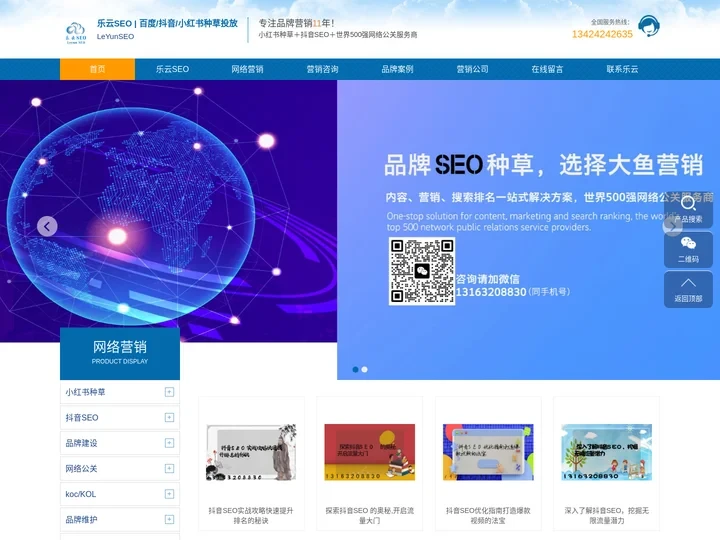This screenshot has height=540, width=720.
Task: Open thumbnail for 抖音SEO实战攻略 article
Action: [x=251, y=452]
